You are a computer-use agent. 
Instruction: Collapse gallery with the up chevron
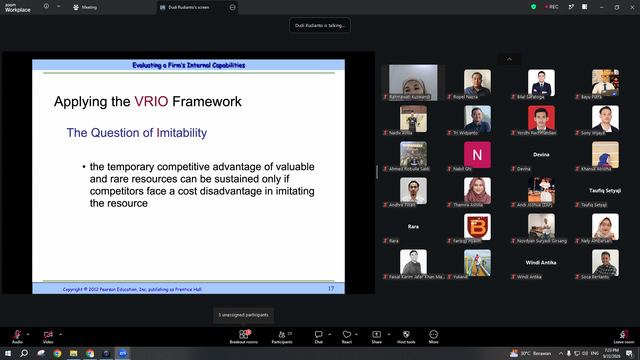tap(509, 59)
